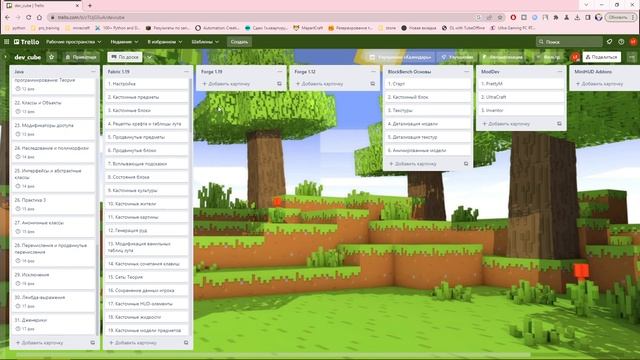This screenshot has height=360, width=640.
Task: Create card from template in Forge 1.19 list
Action: coord(280,84)
